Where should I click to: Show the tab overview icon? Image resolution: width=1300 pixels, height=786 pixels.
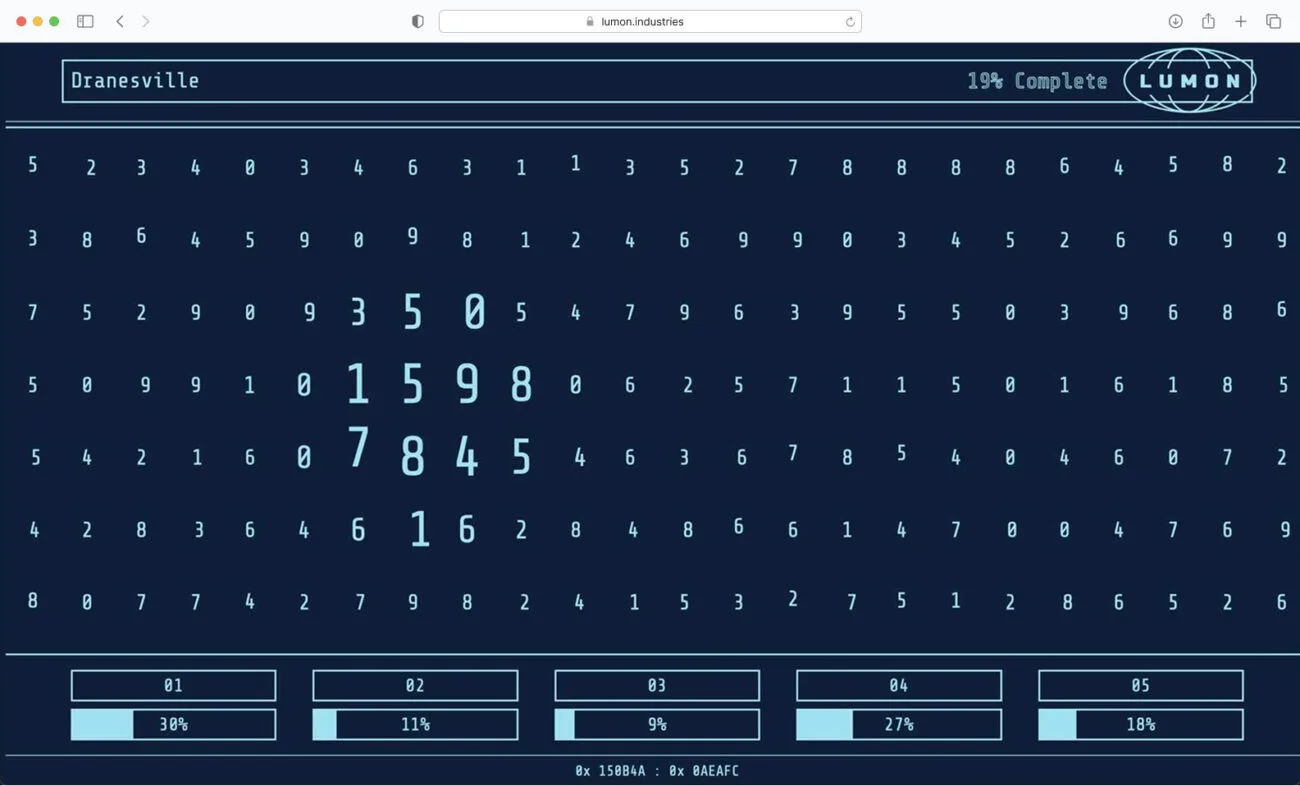pyautogui.click(x=1273, y=21)
